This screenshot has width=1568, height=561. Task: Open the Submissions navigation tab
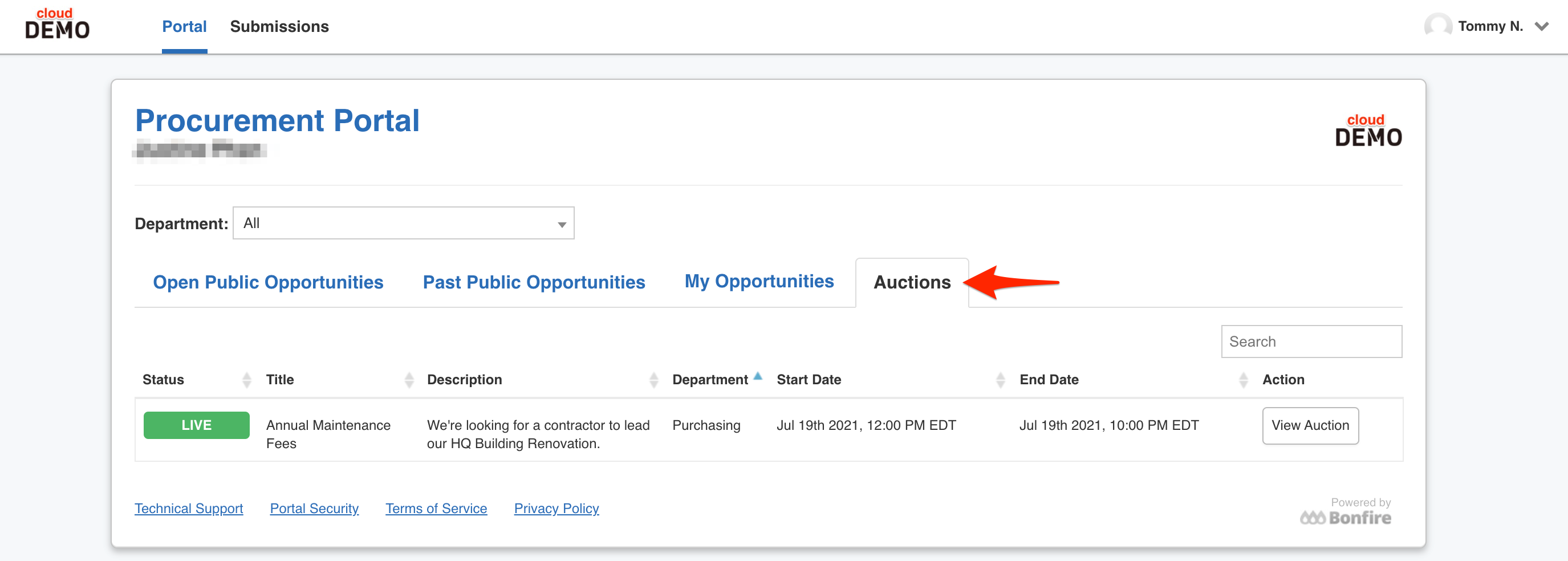[x=279, y=27]
